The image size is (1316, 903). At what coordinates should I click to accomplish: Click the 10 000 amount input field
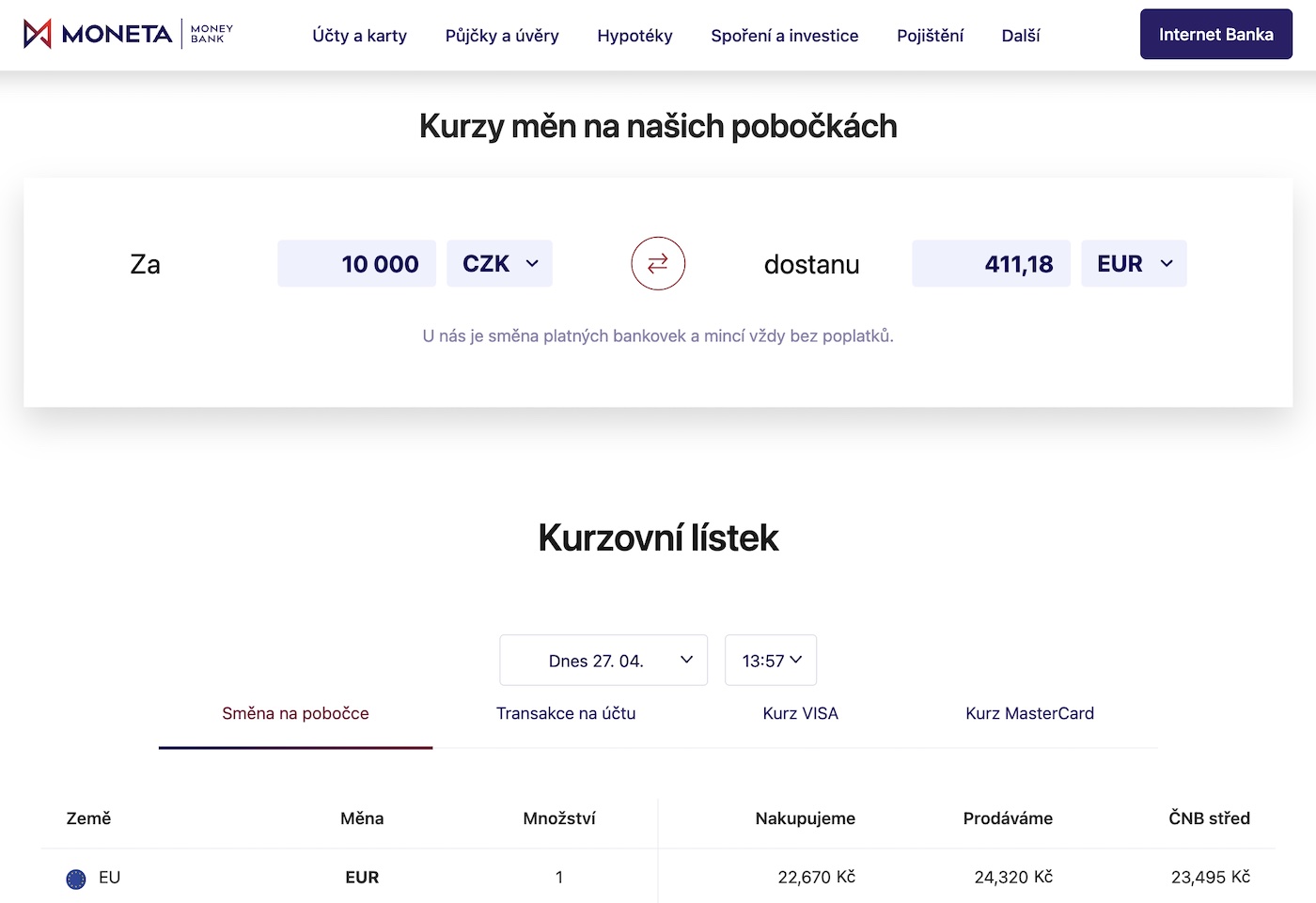(x=356, y=263)
